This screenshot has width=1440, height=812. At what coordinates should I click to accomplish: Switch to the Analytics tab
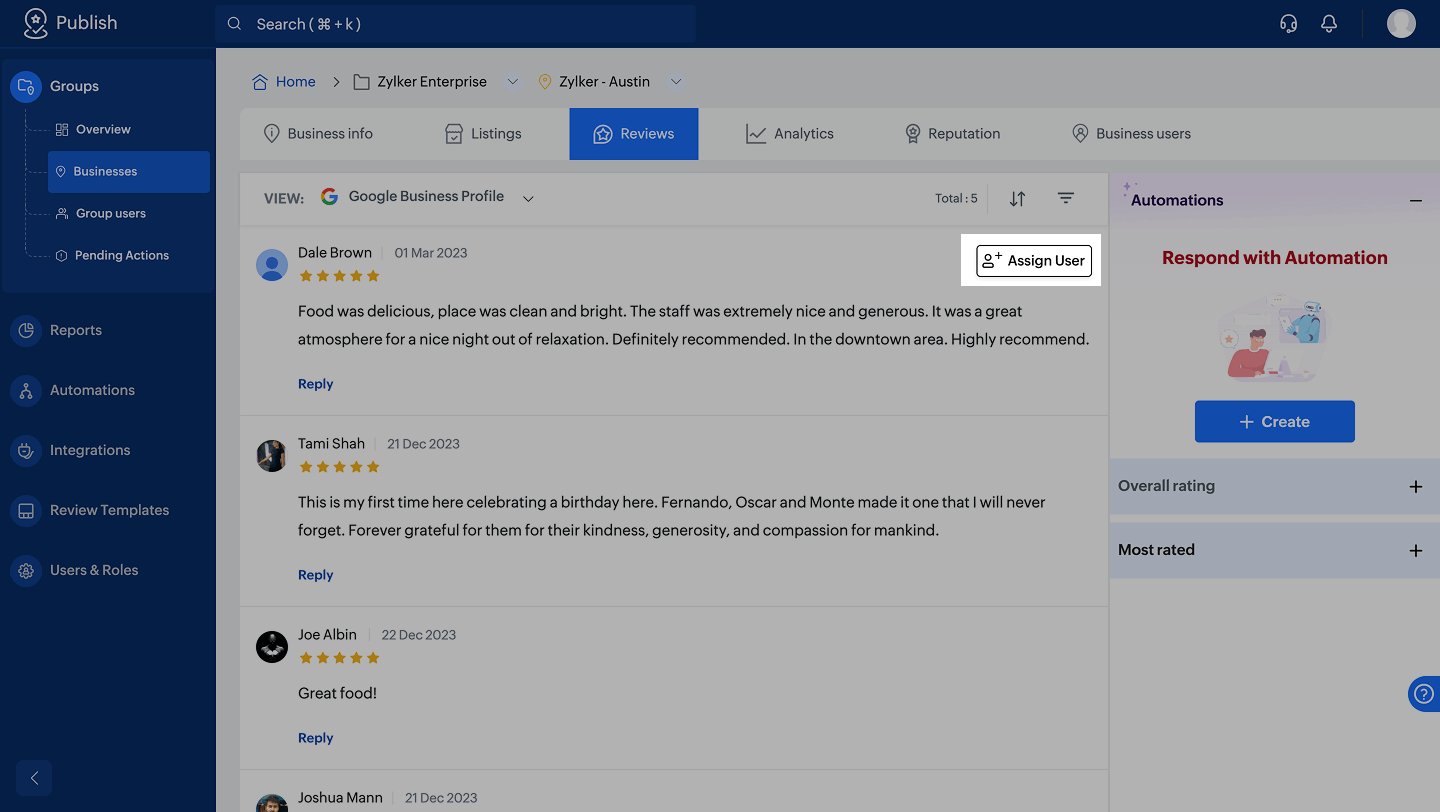tap(790, 134)
